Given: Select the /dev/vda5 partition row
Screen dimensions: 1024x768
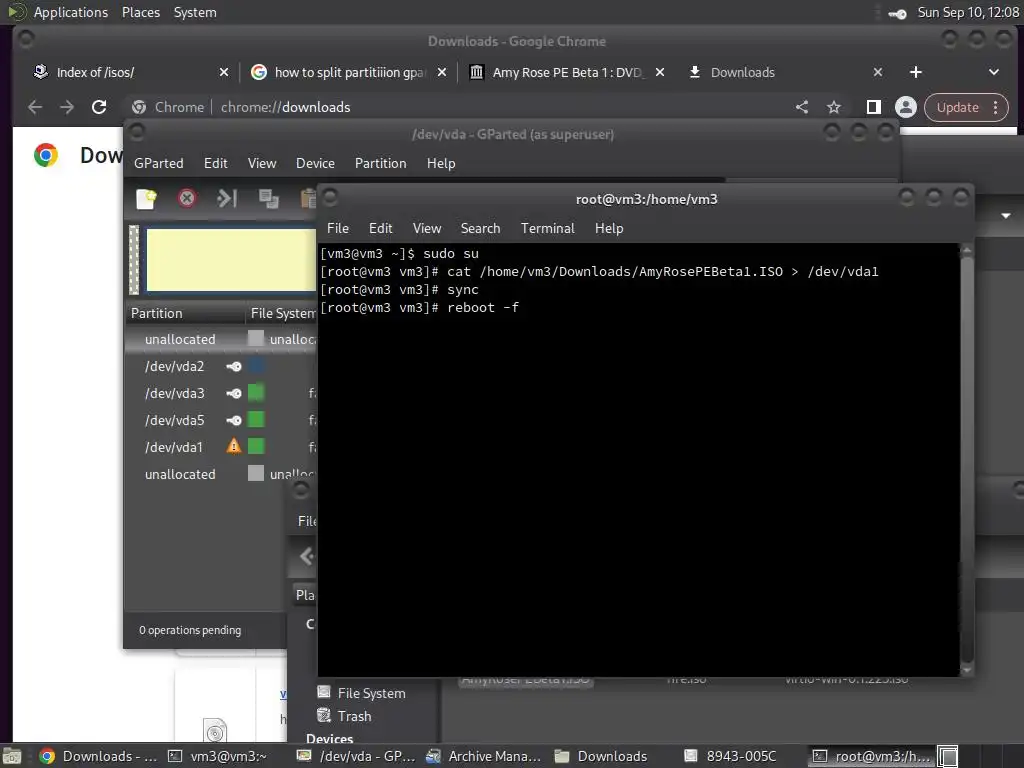Looking at the screenshot, I should pyautogui.click(x=221, y=420).
